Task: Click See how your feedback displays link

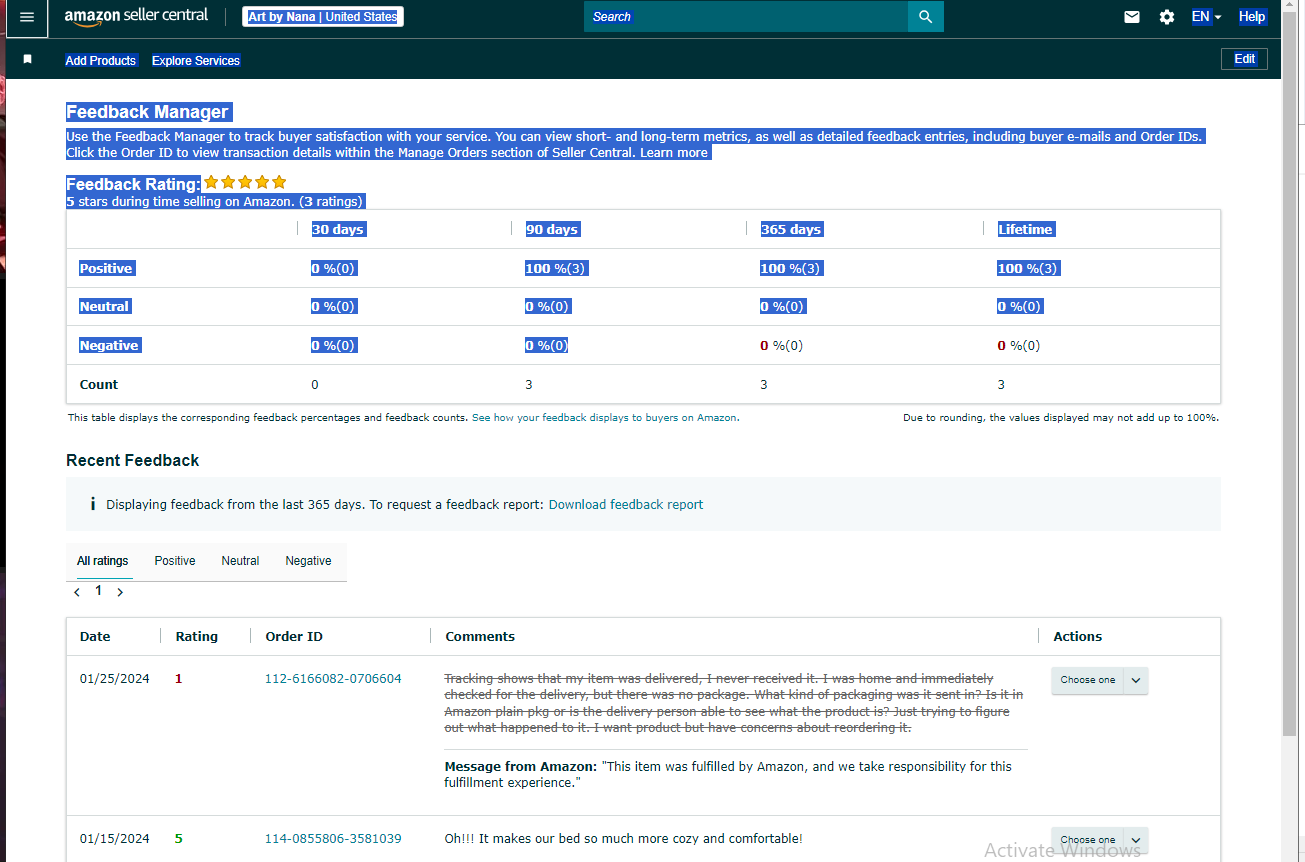Action: (x=604, y=418)
